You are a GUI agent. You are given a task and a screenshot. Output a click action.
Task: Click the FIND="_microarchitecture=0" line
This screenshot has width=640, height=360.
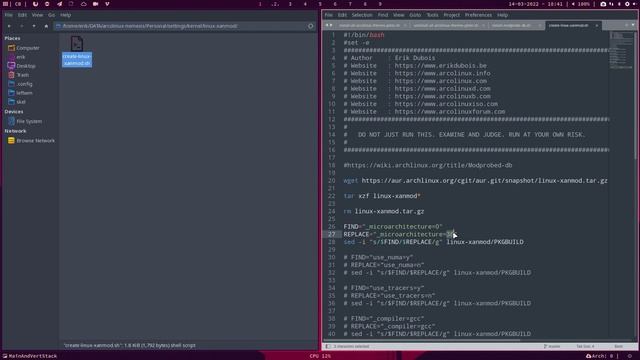click(393, 227)
